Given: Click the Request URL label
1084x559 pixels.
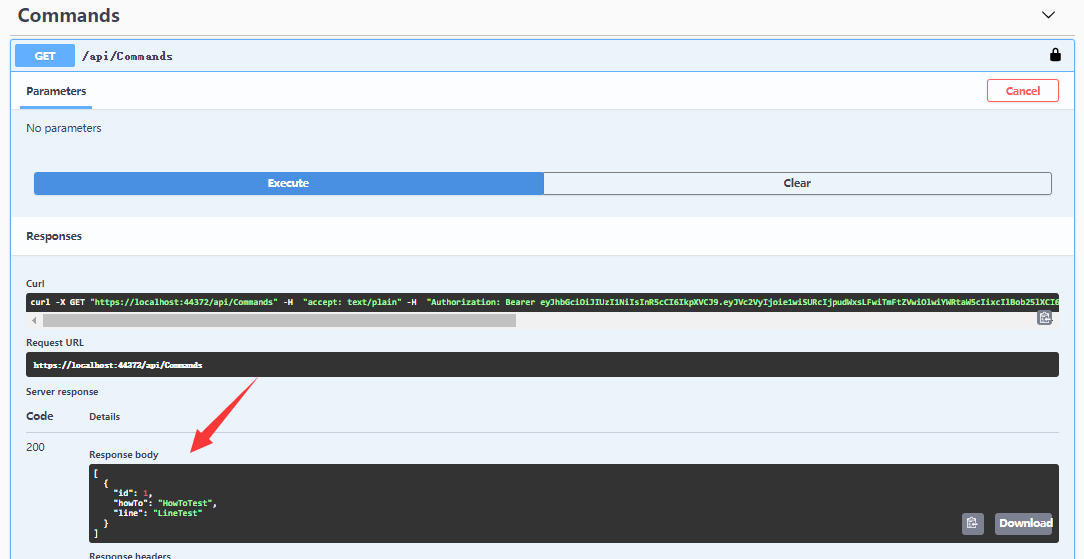Looking at the screenshot, I should coord(55,343).
